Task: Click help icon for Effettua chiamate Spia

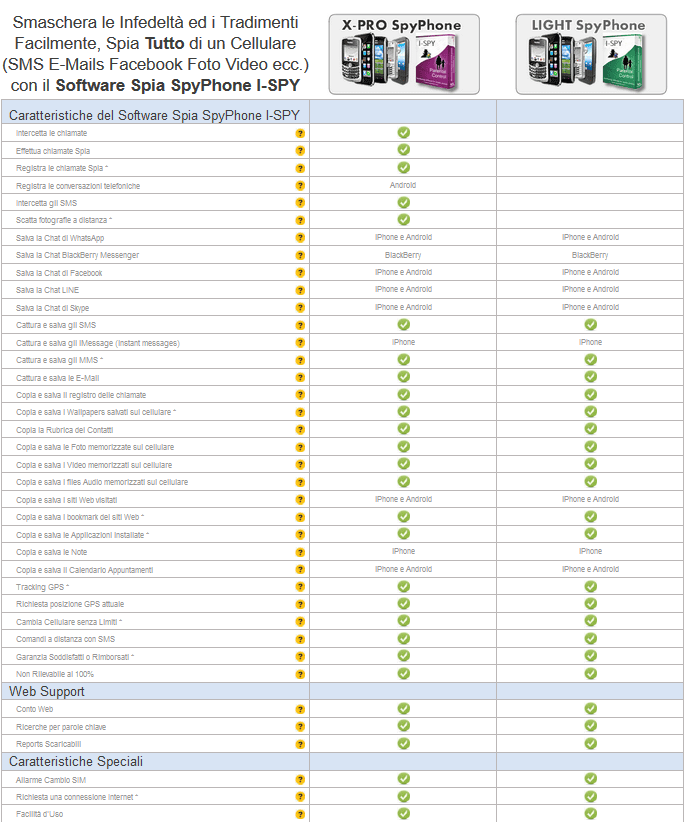Action: pos(300,151)
